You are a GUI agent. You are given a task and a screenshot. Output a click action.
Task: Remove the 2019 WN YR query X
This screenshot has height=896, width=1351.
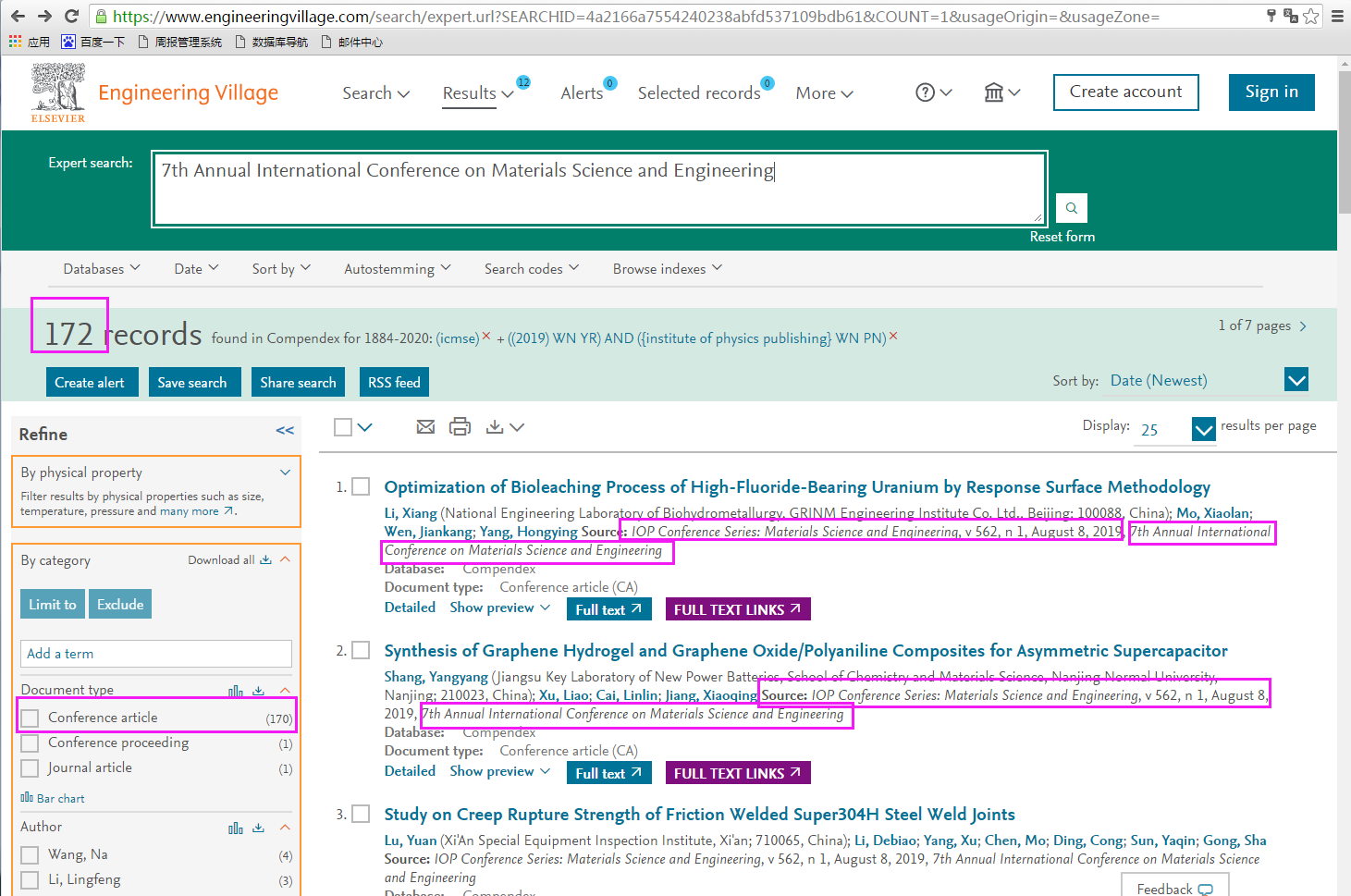(x=893, y=337)
